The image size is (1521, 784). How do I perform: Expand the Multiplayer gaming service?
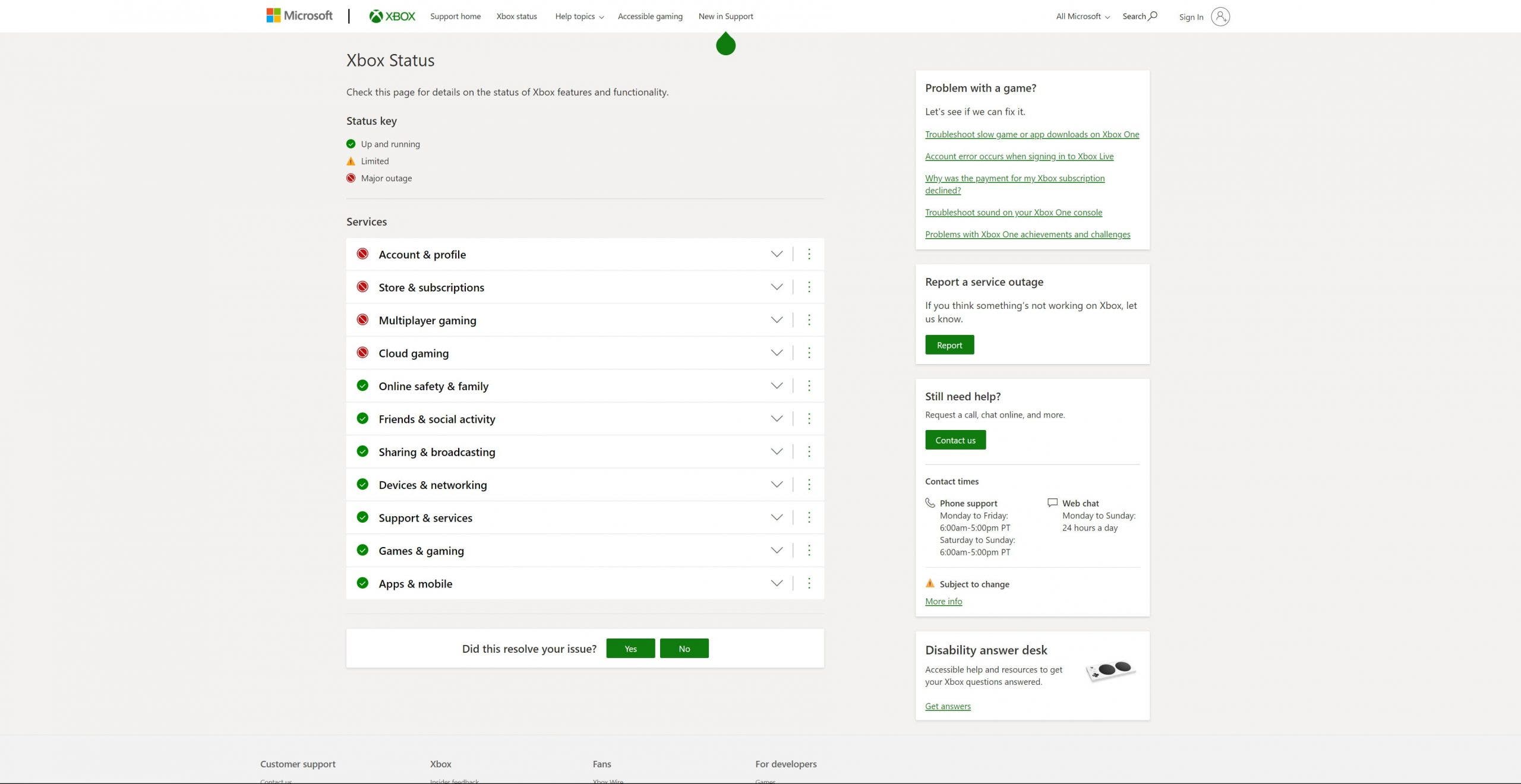(x=777, y=320)
